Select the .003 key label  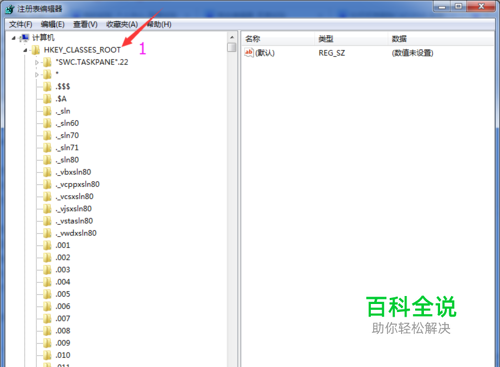coord(63,270)
